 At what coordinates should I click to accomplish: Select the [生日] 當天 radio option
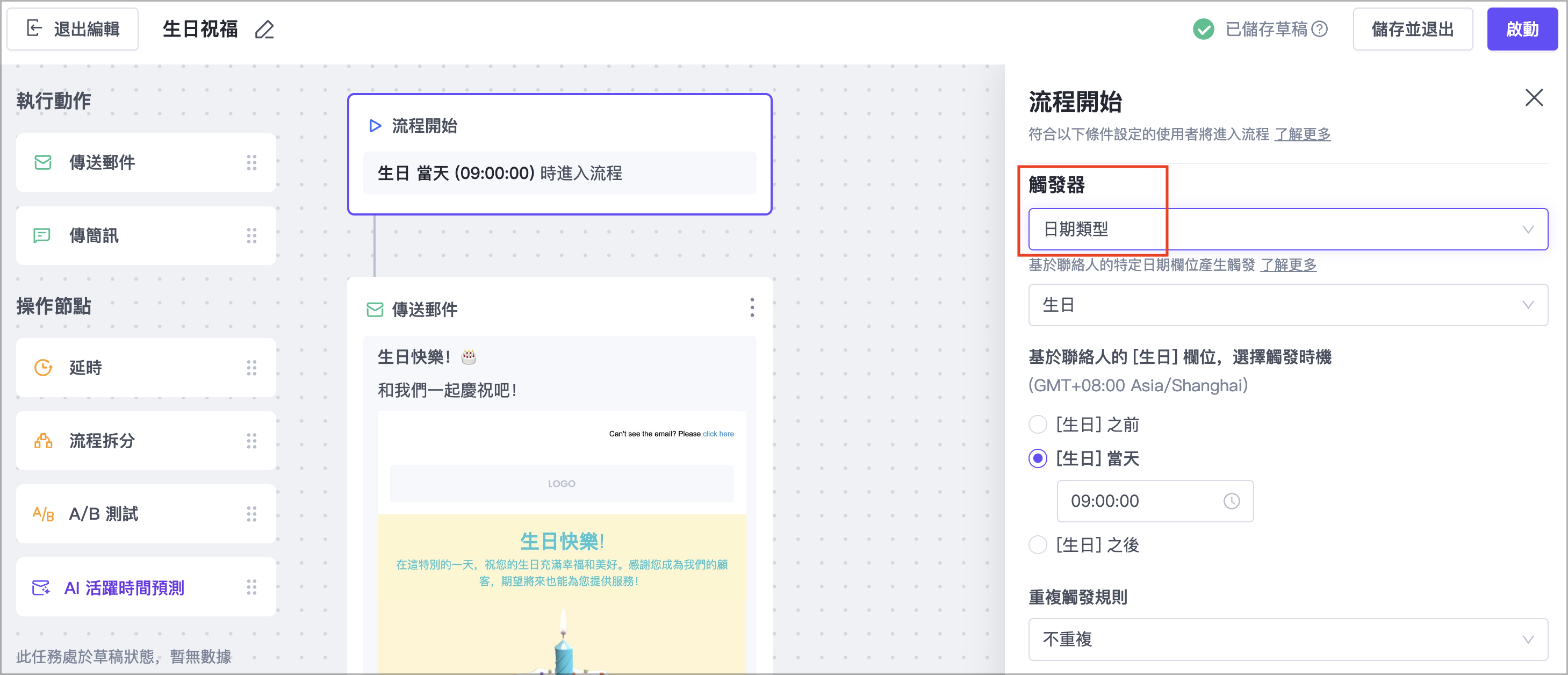(1038, 458)
